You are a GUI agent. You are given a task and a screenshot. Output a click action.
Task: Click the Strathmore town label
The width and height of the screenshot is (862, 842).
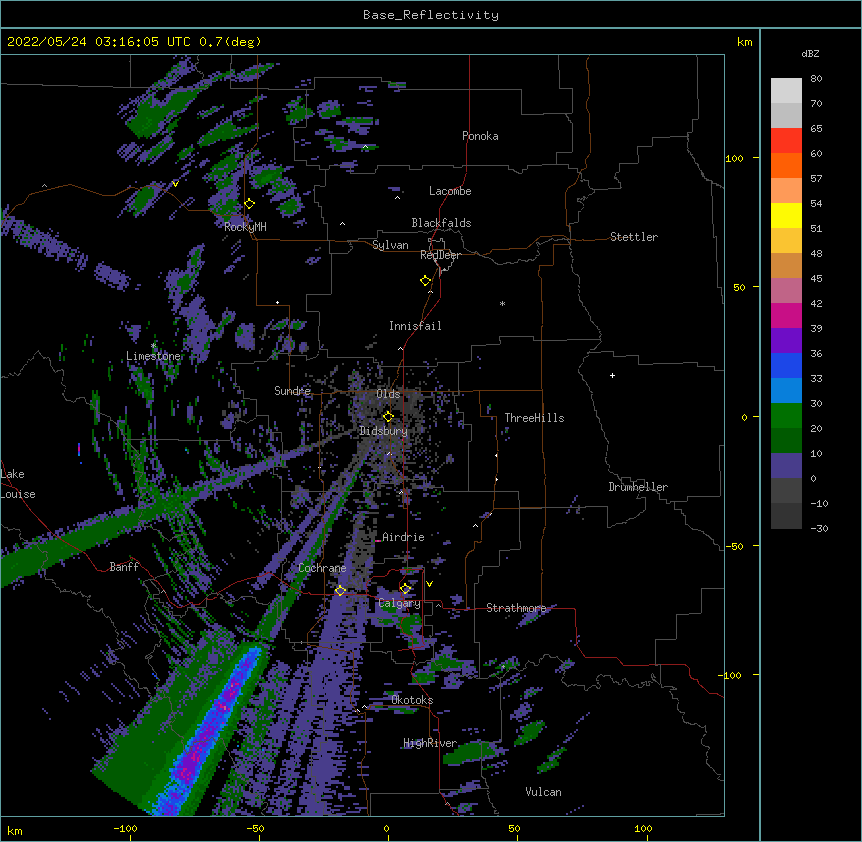click(516, 608)
